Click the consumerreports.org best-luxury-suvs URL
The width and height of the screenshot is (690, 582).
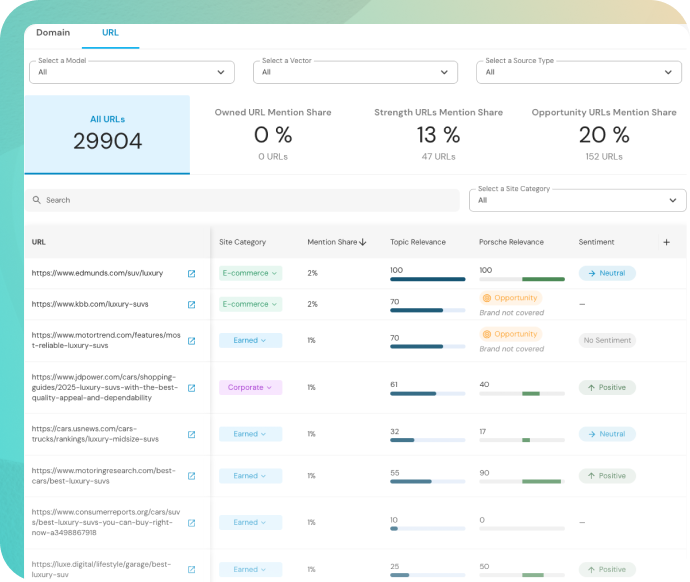coord(106,523)
